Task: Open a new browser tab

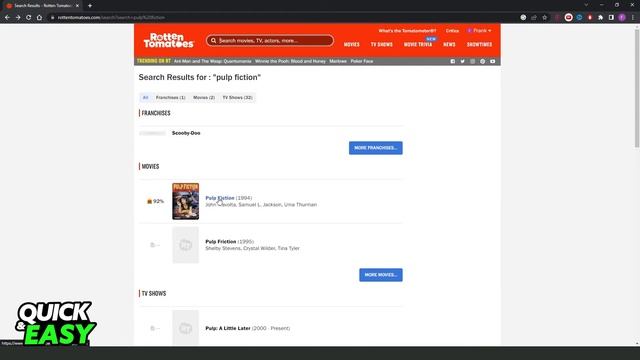Action: click(90, 6)
